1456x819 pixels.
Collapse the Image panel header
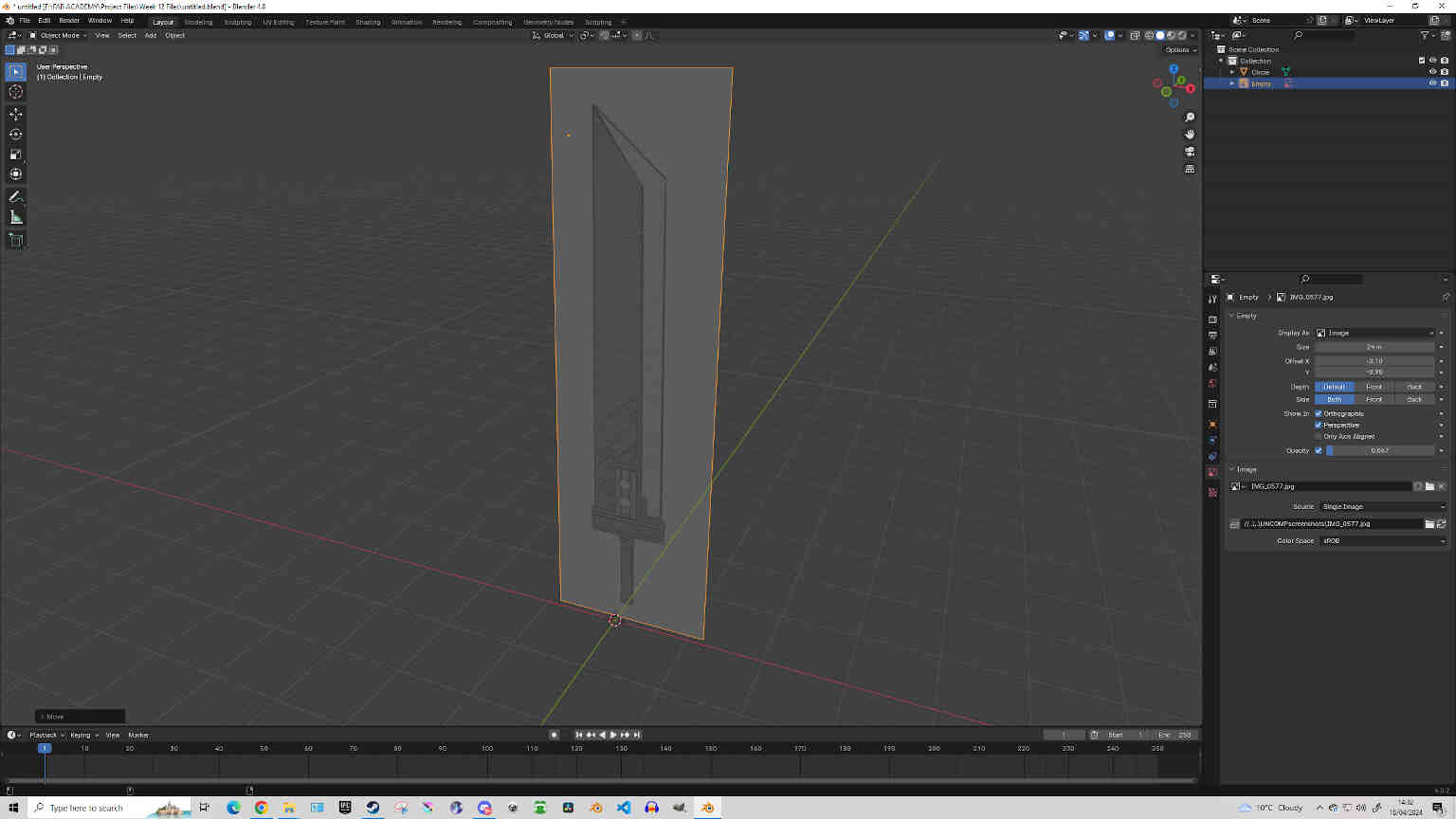1247,469
